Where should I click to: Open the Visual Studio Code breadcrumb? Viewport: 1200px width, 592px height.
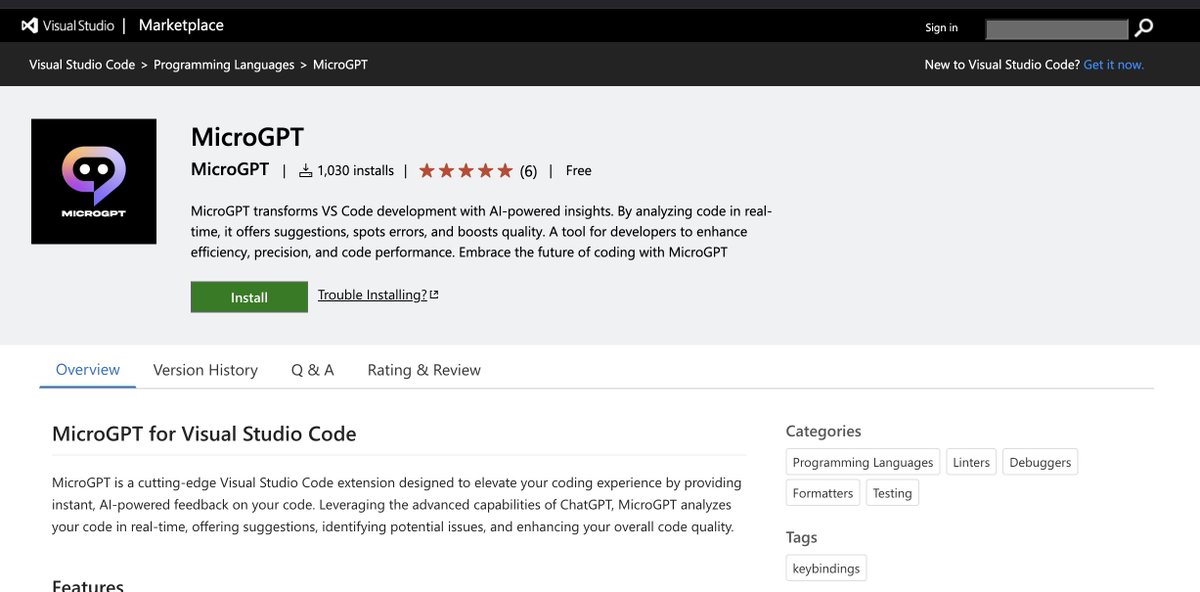82,65
